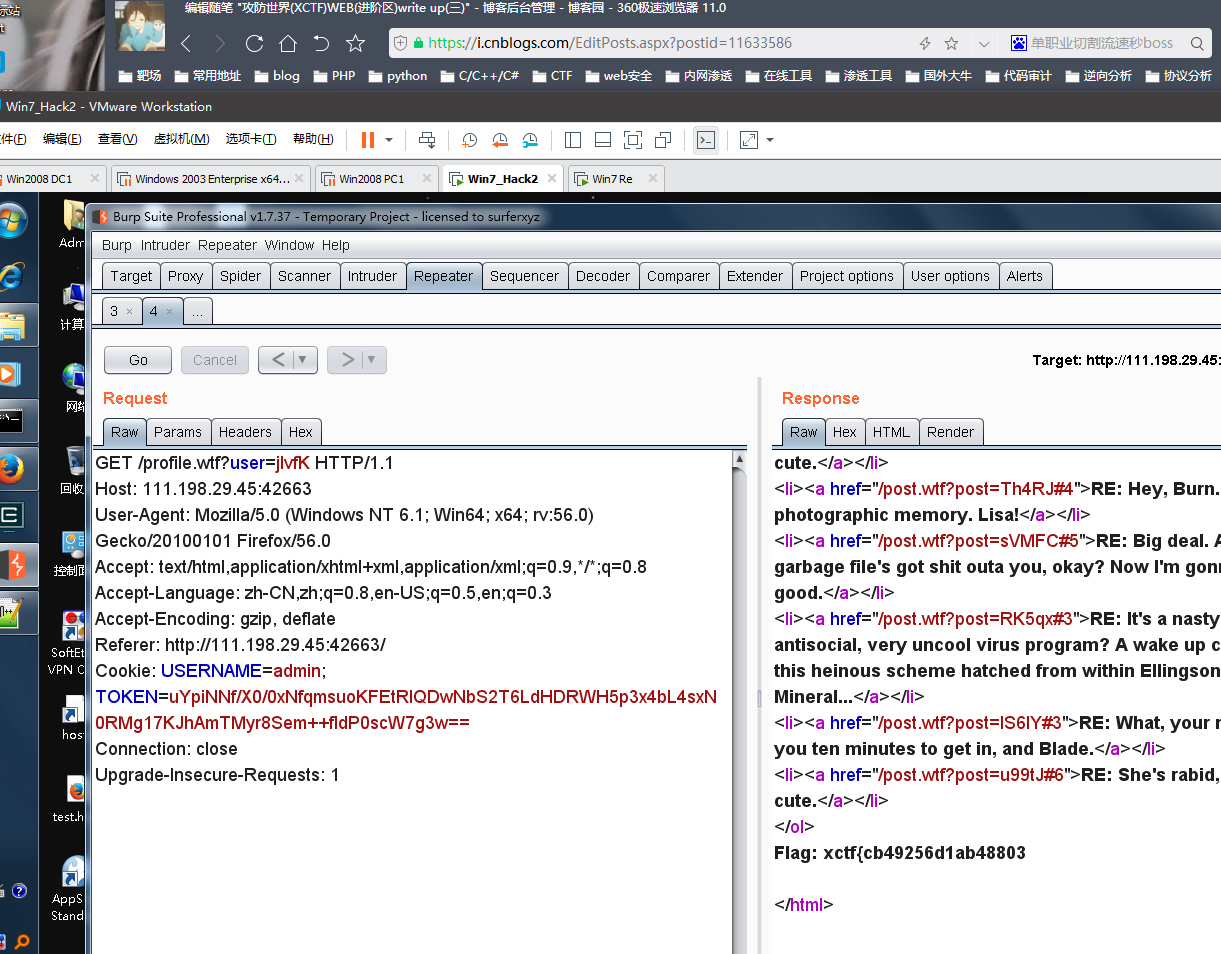Click the VMware take snapshot icon
1221x954 pixels.
(x=469, y=140)
